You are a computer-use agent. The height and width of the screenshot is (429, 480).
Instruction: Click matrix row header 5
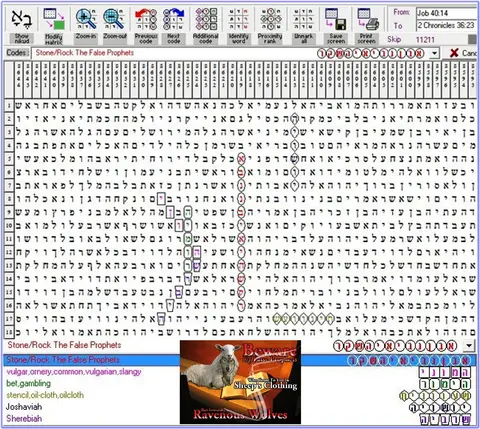(9, 159)
